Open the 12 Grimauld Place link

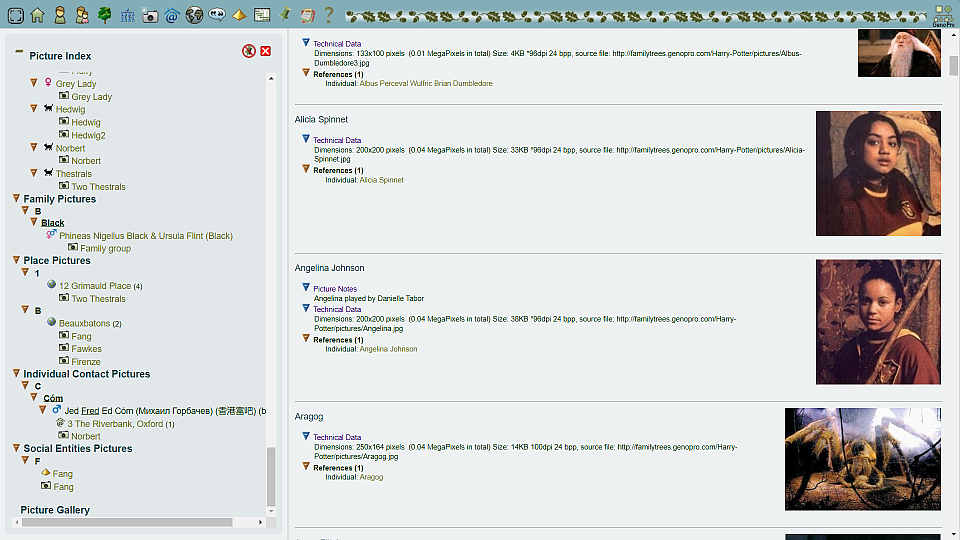(95, 286)
